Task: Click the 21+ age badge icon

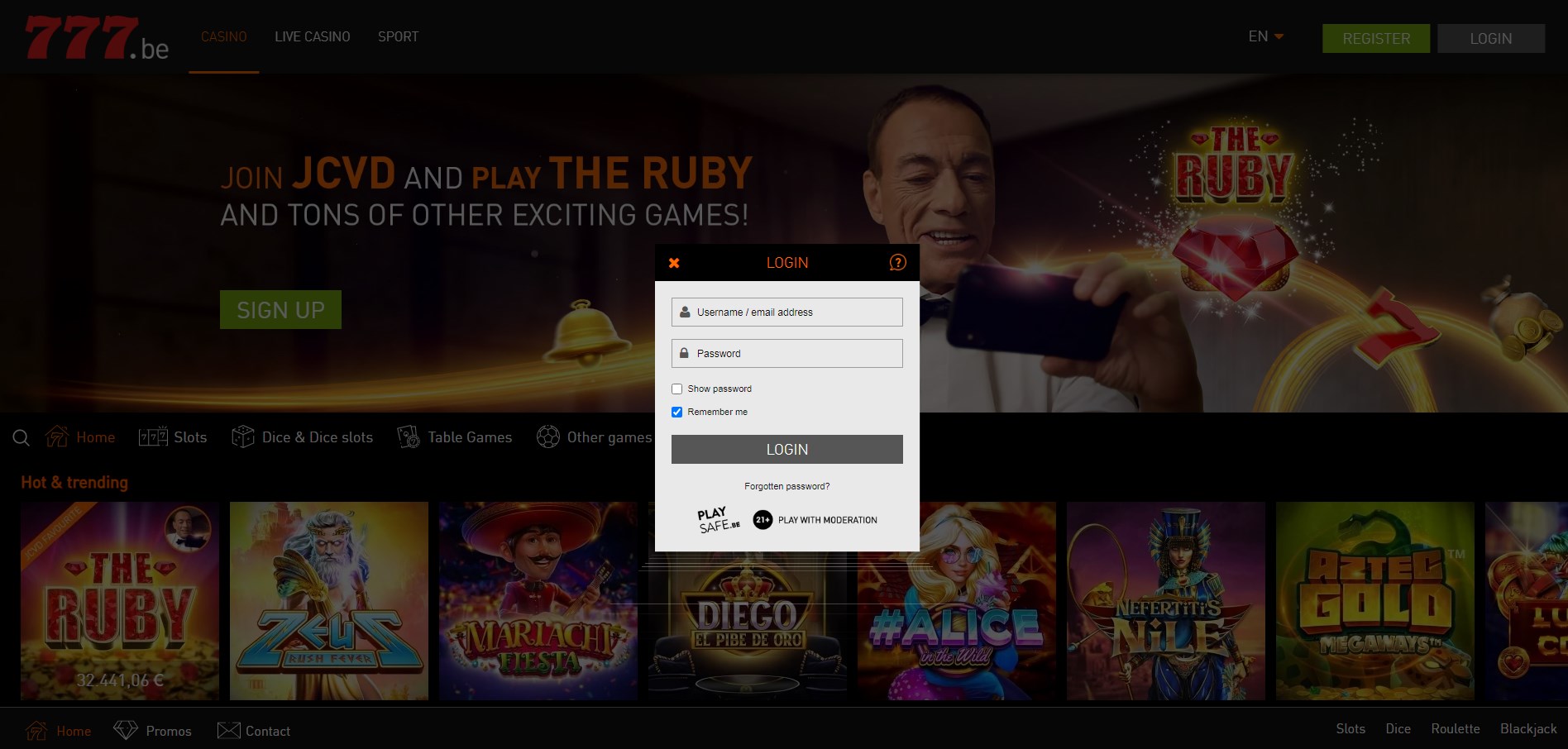Action: [762, 520]
